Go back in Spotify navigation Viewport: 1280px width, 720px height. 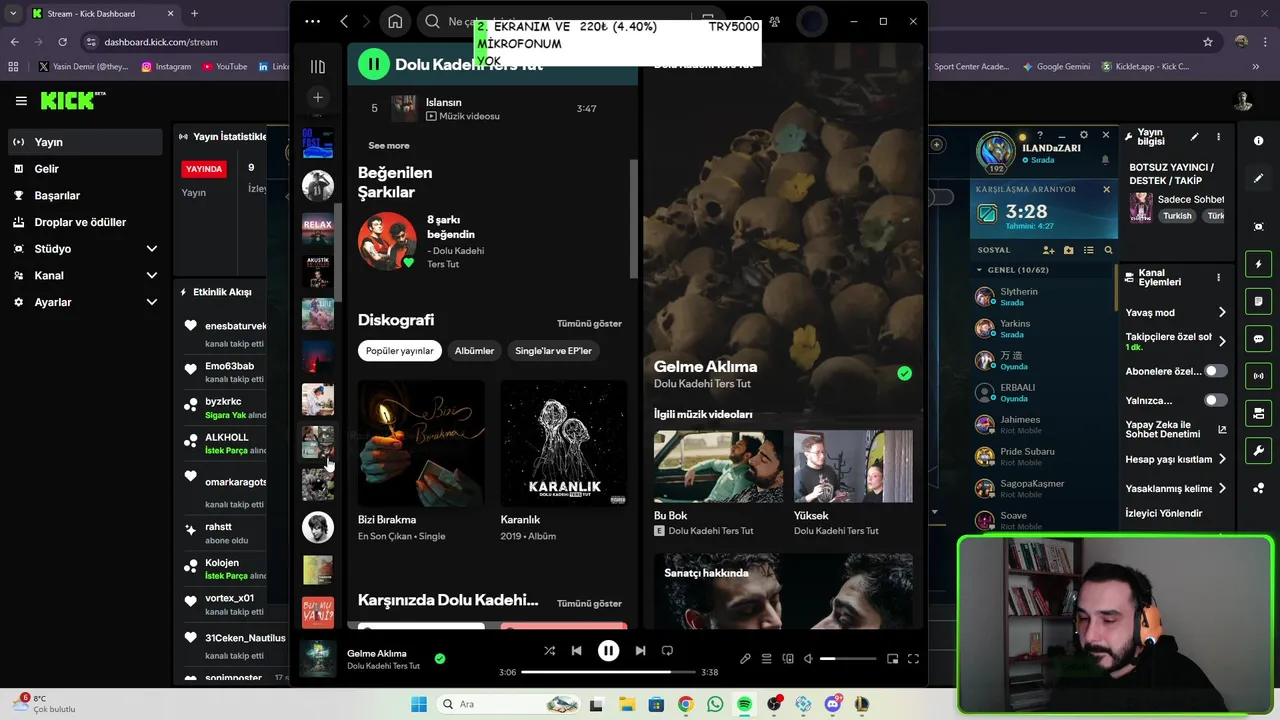[344, 21]
